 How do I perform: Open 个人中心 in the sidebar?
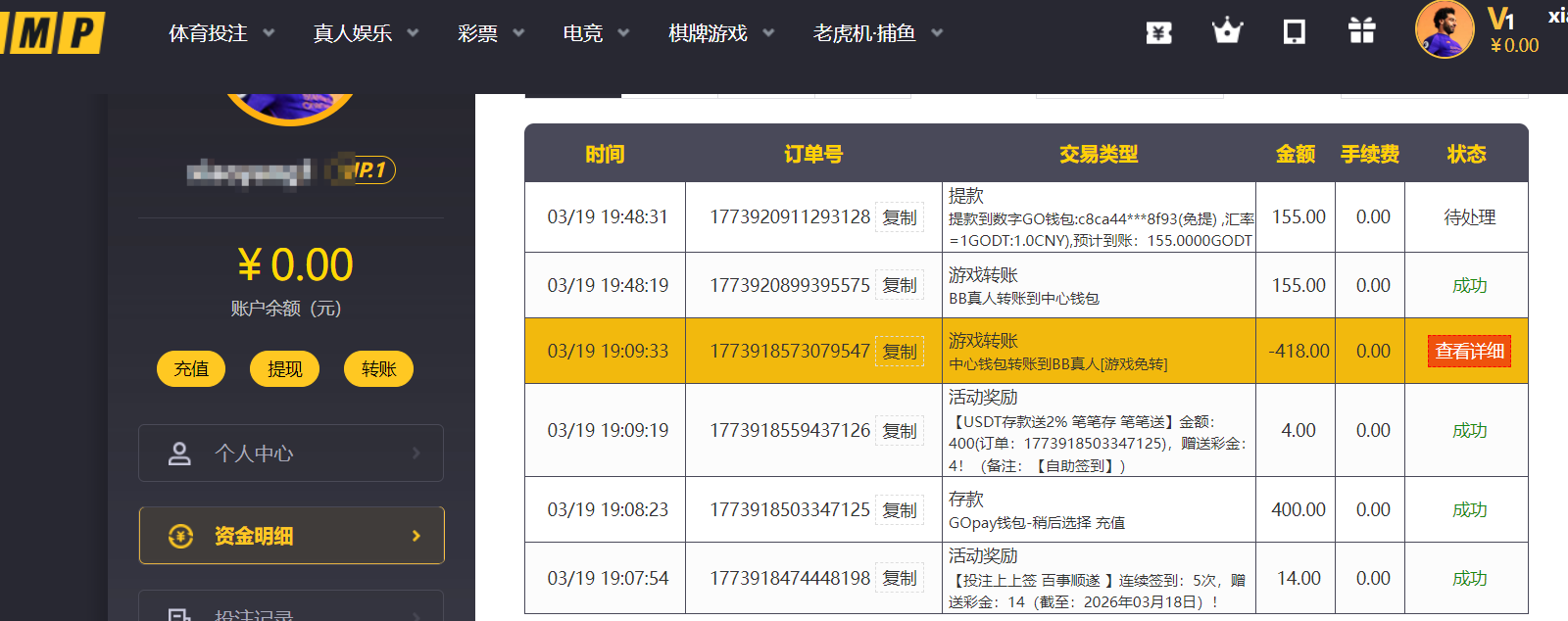point(291,454)
